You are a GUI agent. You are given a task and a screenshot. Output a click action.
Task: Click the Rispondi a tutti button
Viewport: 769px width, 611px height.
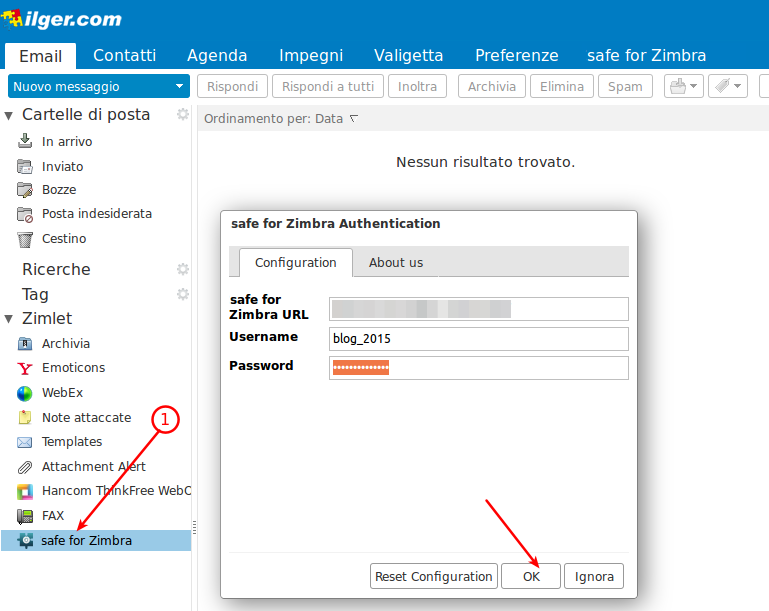[328, 86]
